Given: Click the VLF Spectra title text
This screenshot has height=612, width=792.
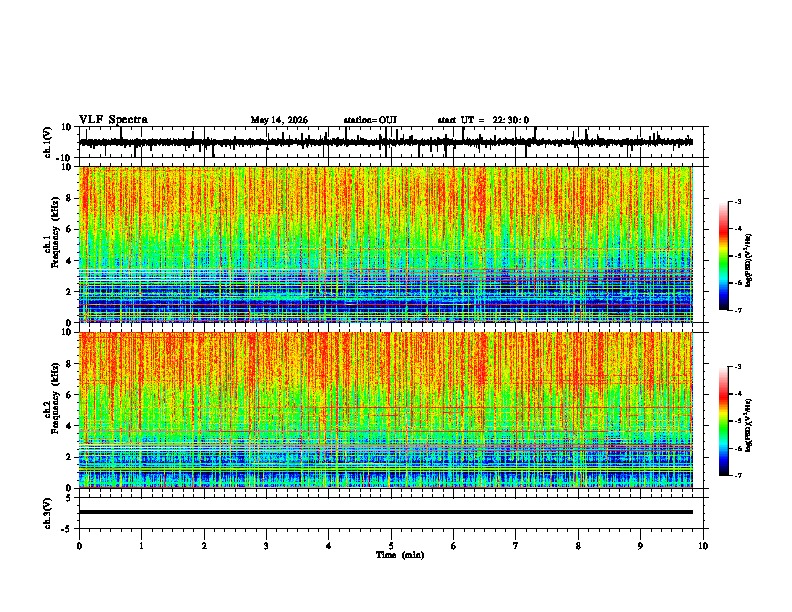Looking at the screenshot, I should (113, 120).
